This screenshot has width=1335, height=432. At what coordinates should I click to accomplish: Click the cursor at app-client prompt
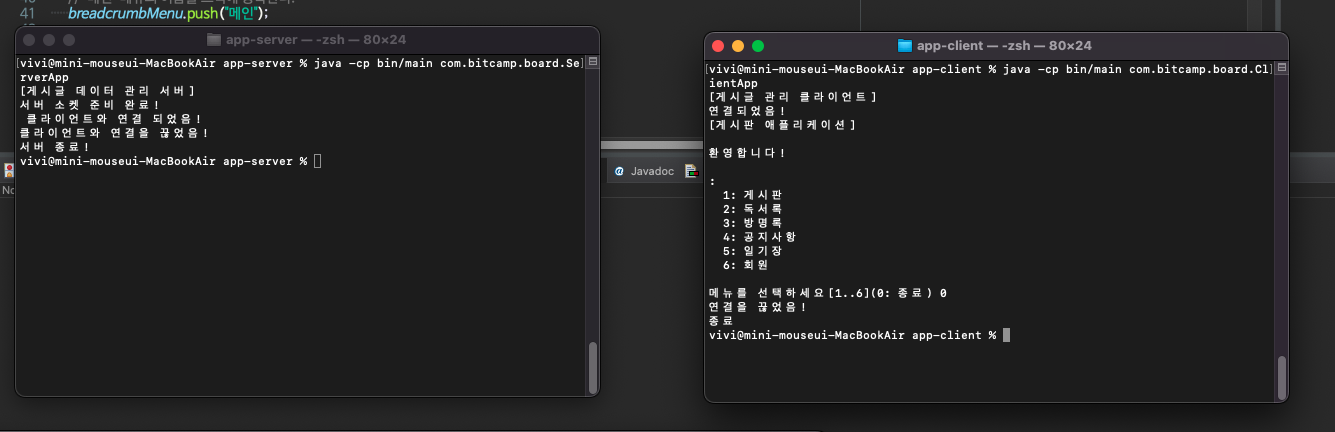(x=1006, y=335)
